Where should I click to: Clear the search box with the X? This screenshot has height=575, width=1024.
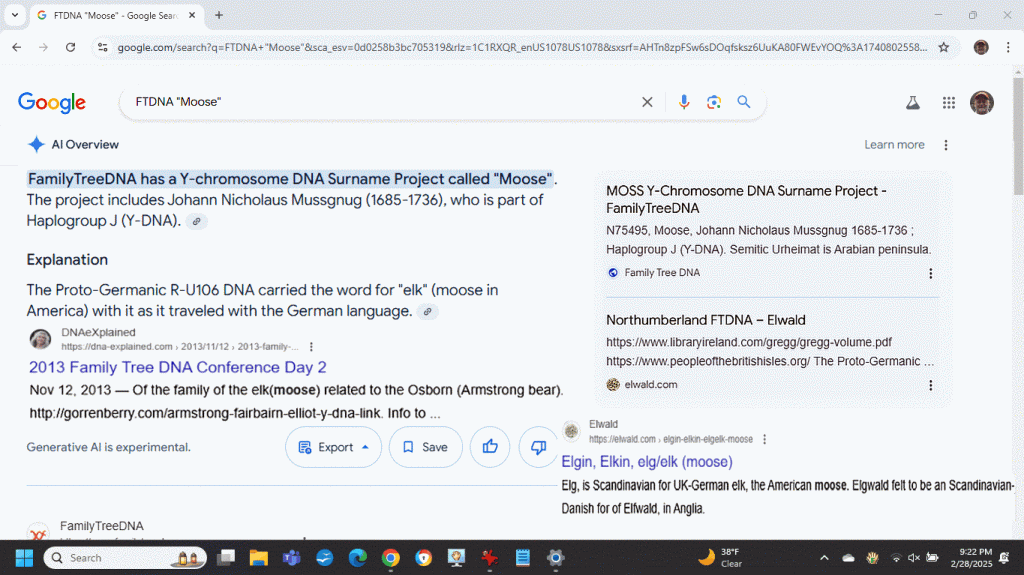[x=647, y=102]
